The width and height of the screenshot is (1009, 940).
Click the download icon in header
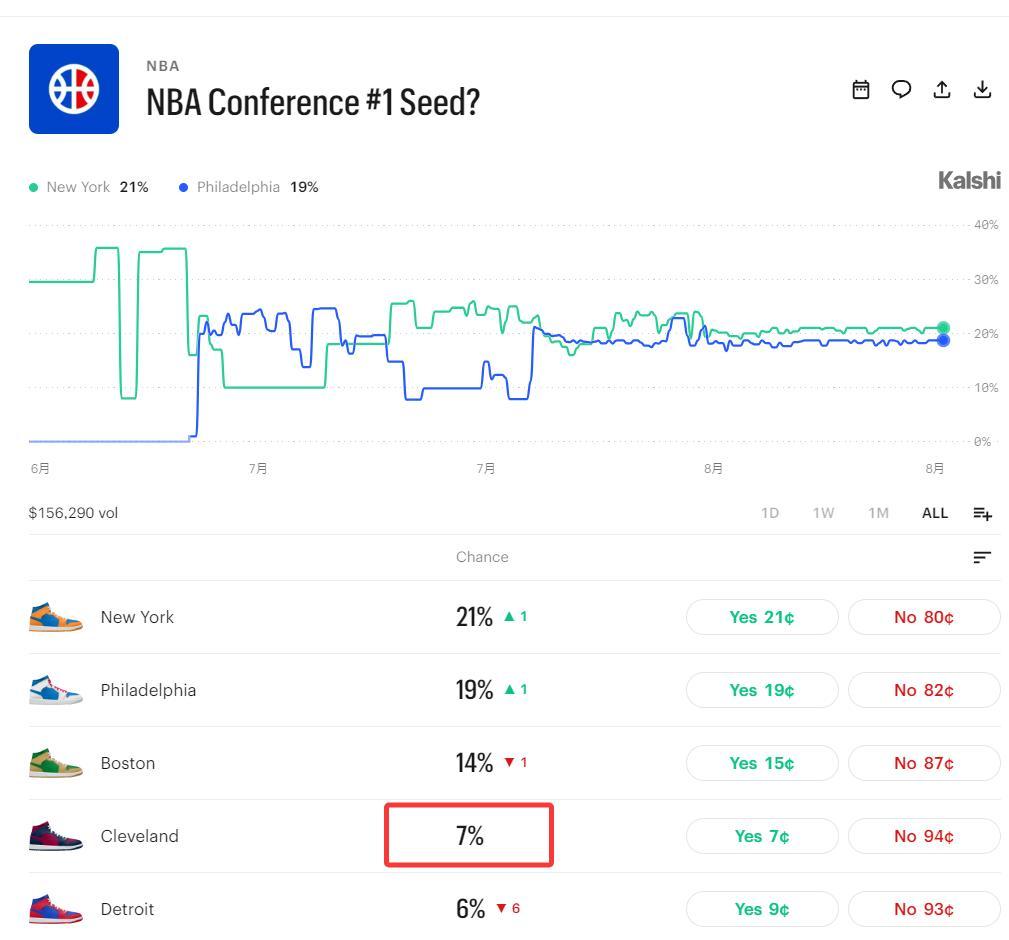pyautogui.click(x=982, y=89)
